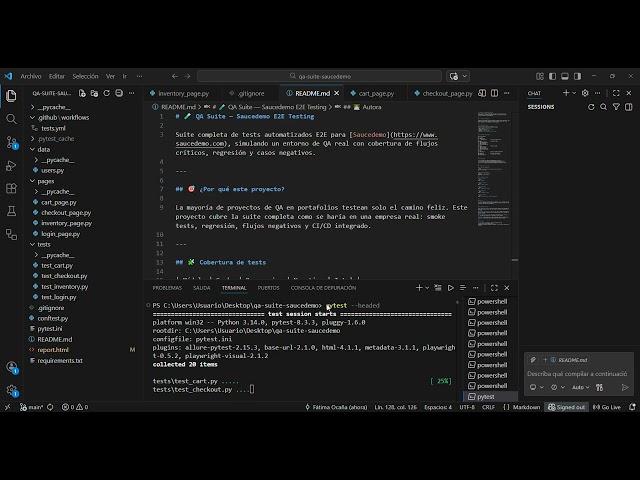
Task: Change the Markdown language mode
Action: 526,407
